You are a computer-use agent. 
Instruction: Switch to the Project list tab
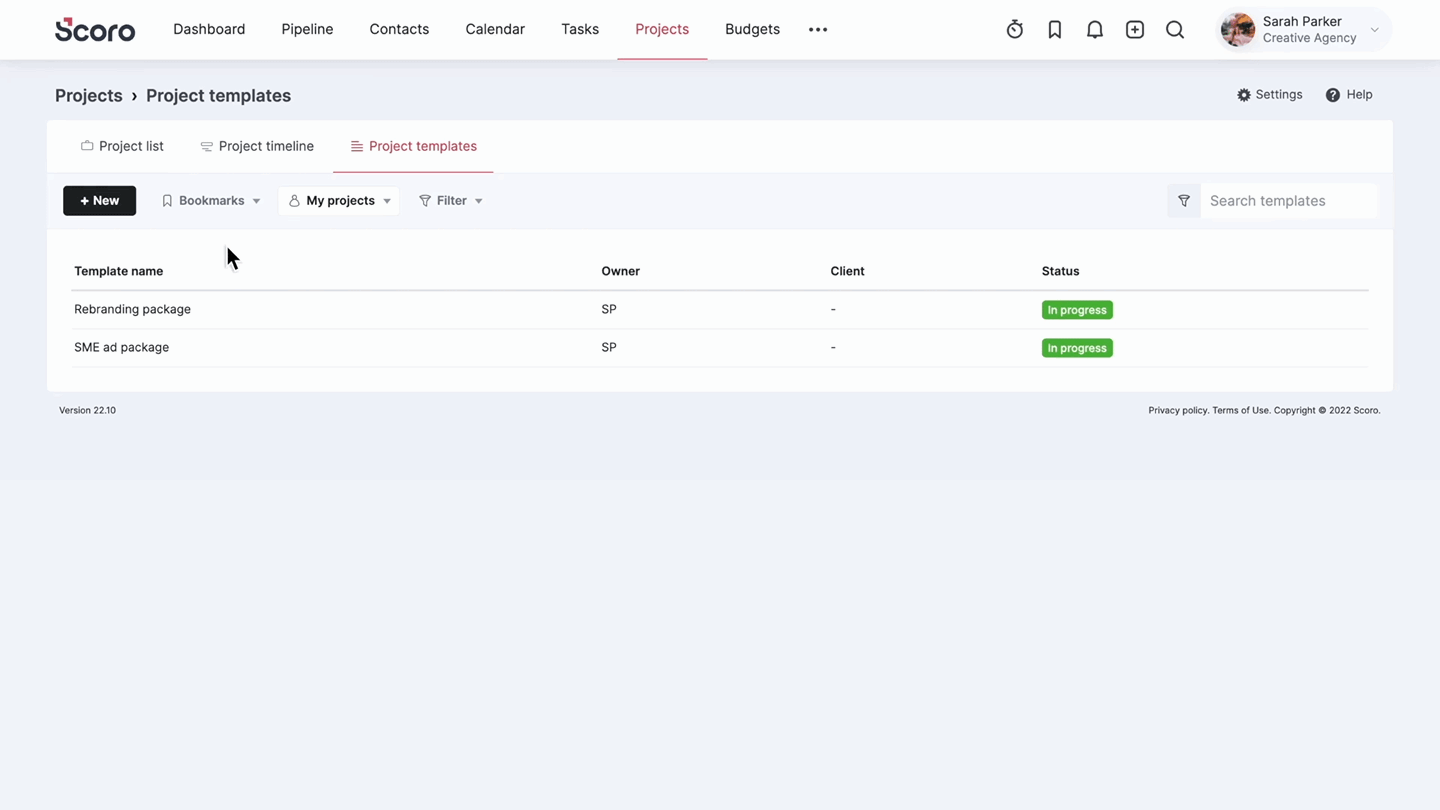[122, 146]
